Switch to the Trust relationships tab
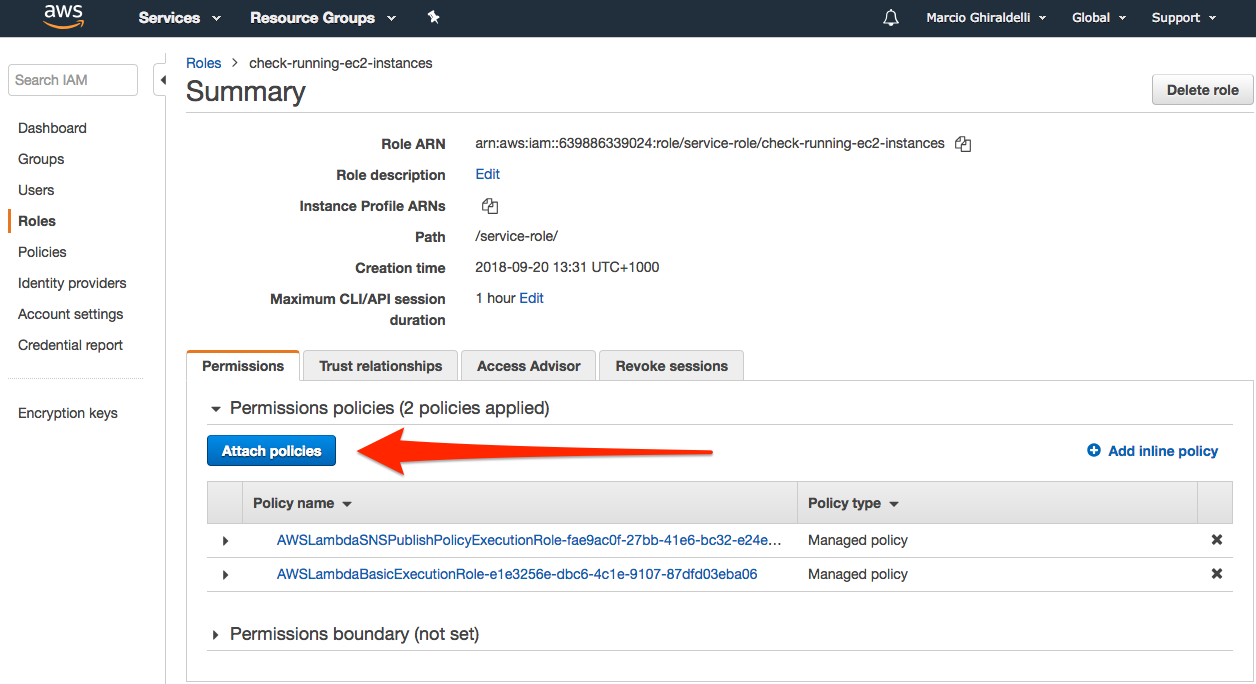 pos(380,366)
